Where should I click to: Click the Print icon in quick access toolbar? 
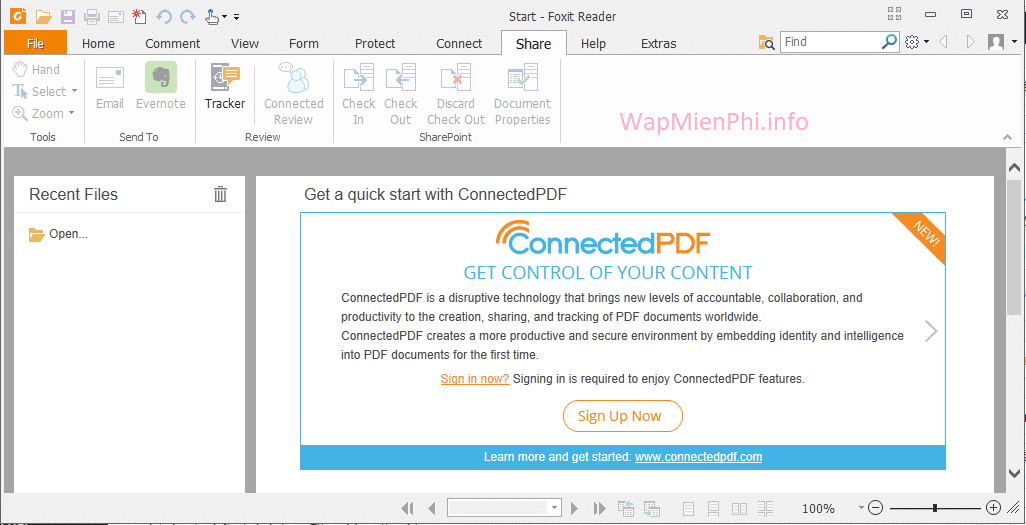(x=92, y=16)
